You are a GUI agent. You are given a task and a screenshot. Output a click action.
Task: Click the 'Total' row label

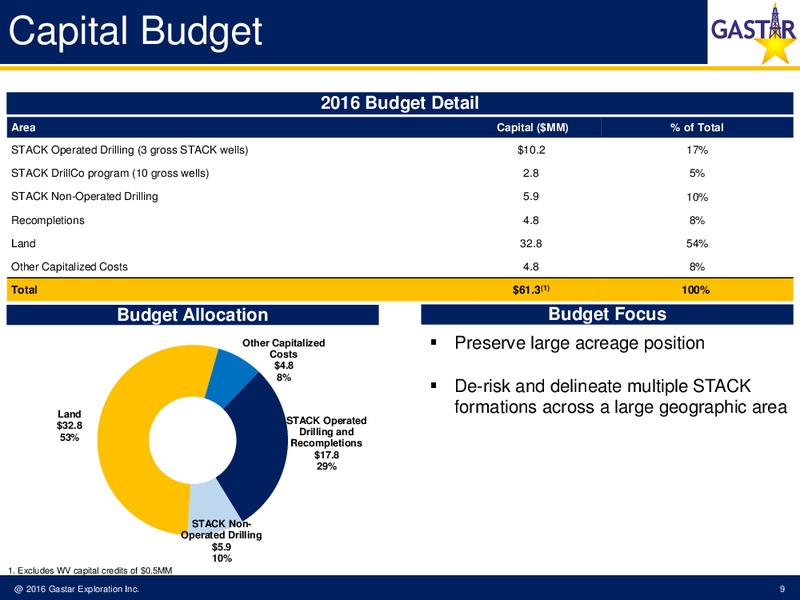(x=24, y=290)
